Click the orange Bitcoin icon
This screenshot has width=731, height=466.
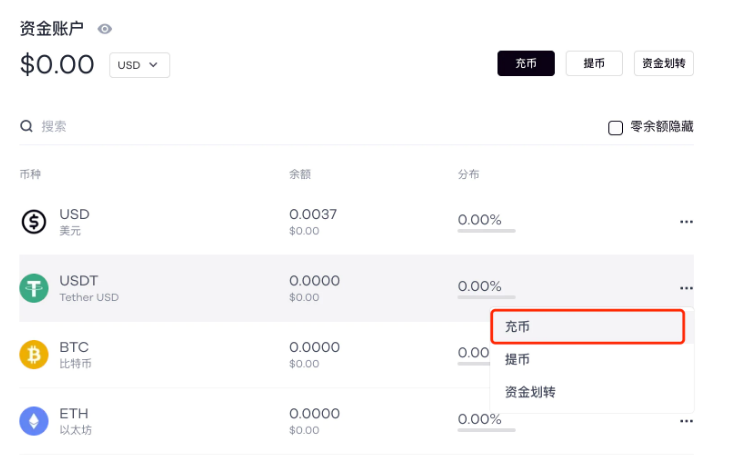click(x=34, y=355)
